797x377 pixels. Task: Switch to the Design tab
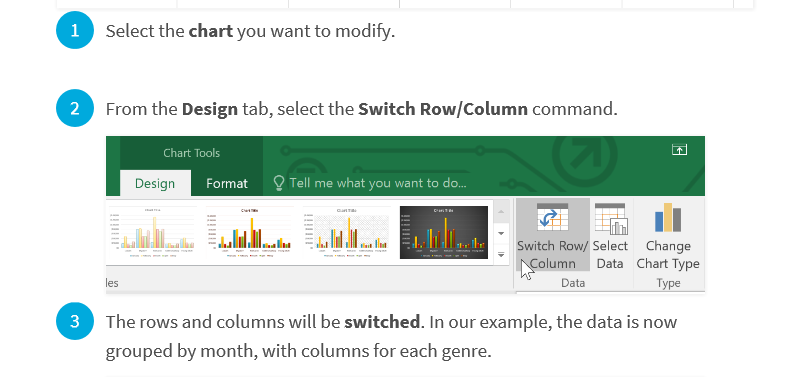pos(155,183)
